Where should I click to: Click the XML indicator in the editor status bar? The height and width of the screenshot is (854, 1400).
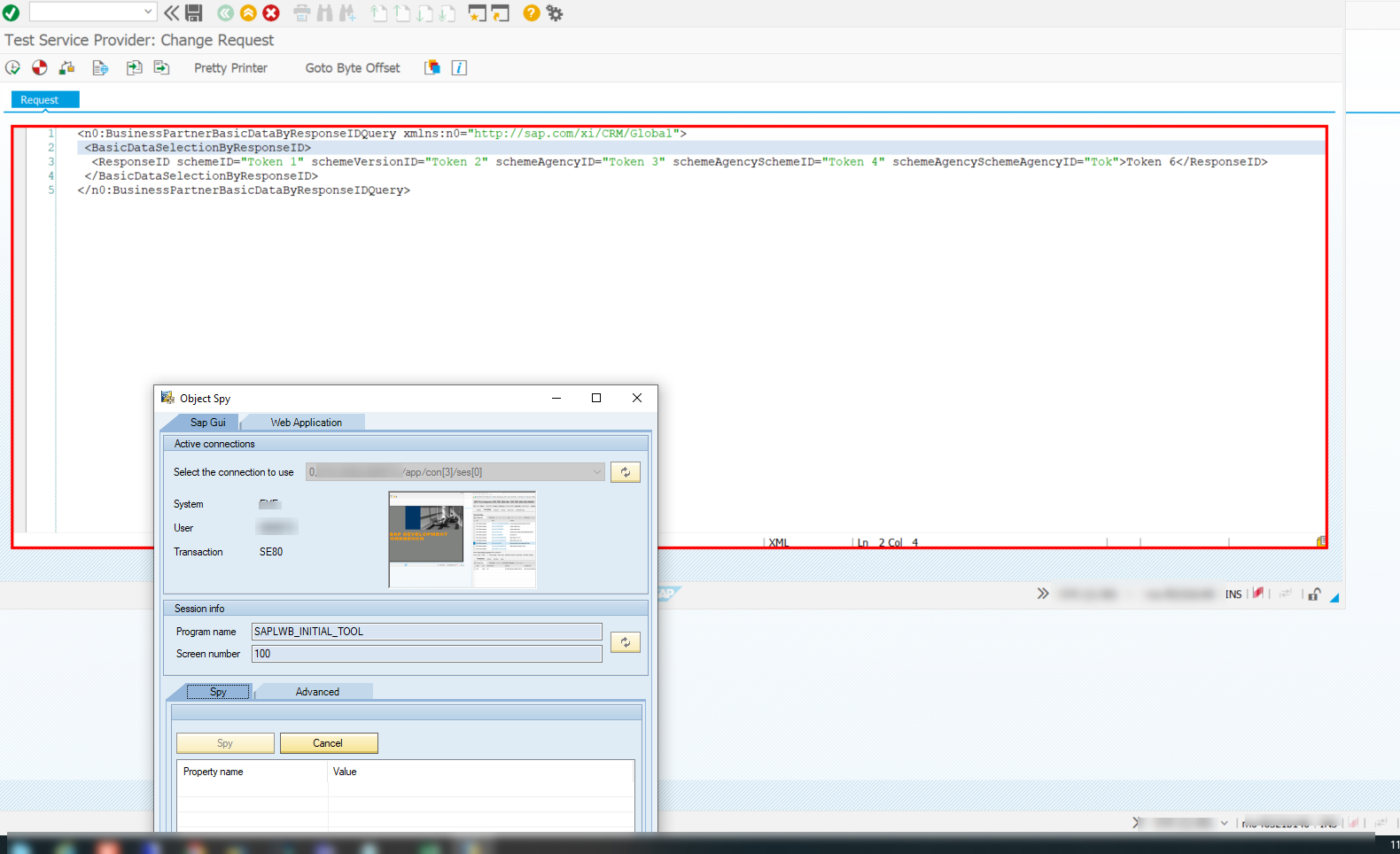coord(779,542)
